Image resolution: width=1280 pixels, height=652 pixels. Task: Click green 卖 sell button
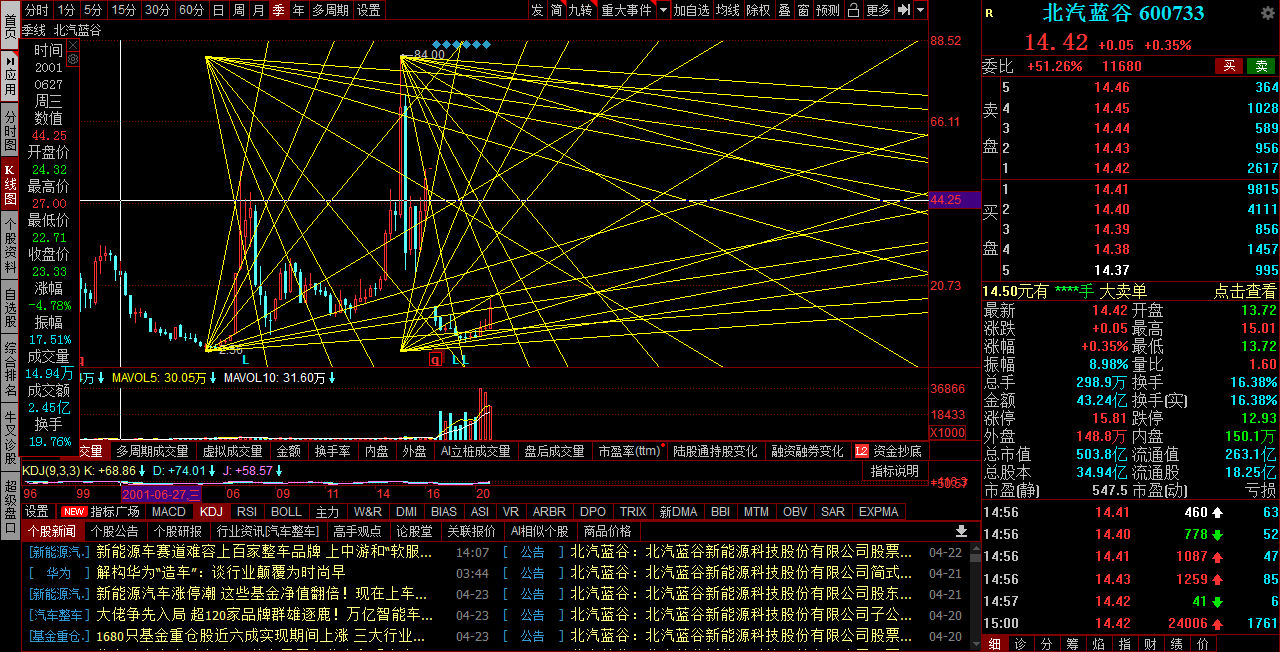[x=1262, y=66]
